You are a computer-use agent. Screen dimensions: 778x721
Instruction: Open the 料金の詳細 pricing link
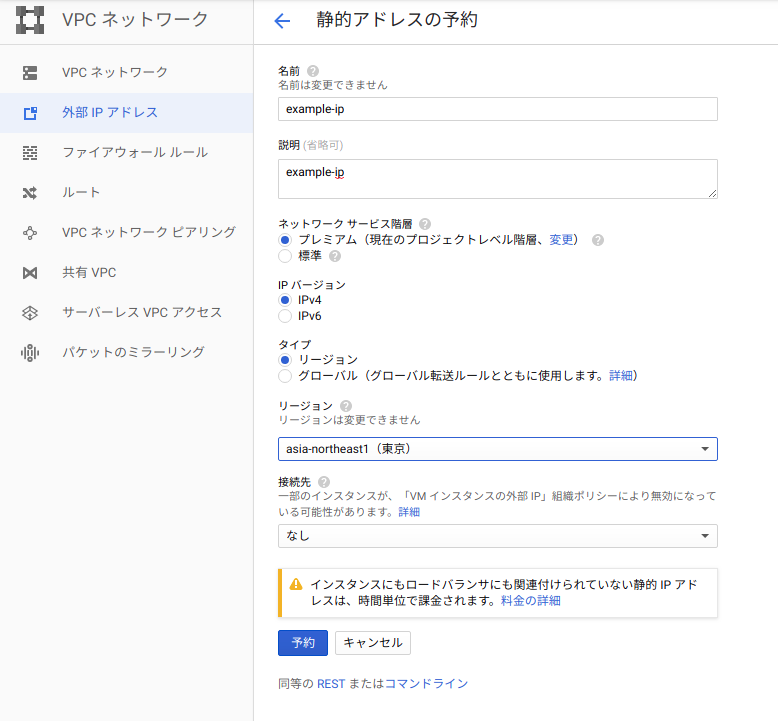(530, 601)
